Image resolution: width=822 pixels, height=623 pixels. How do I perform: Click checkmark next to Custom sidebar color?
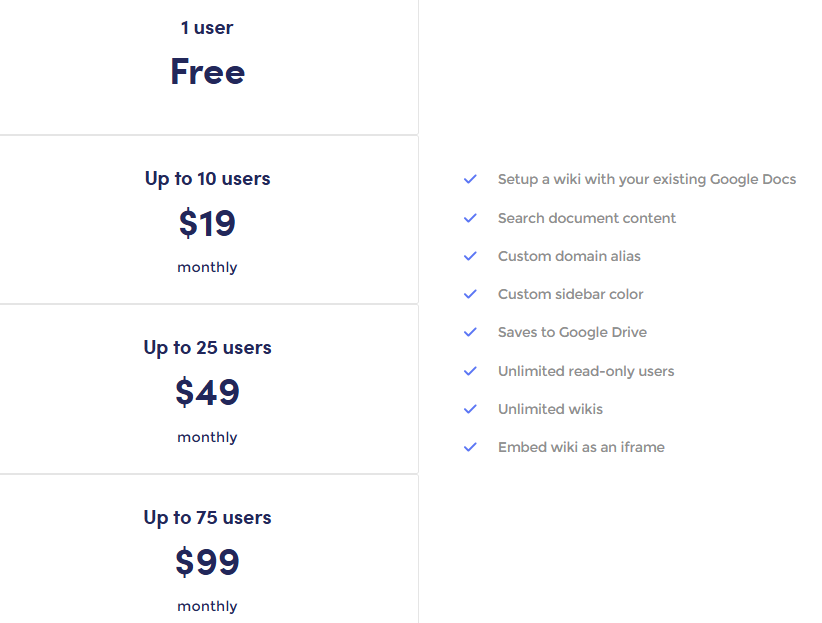click(470, 294)
